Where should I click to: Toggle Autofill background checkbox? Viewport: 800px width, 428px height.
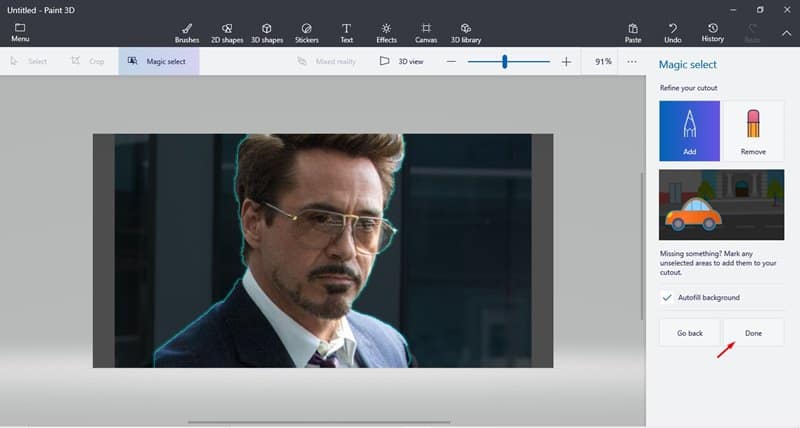tap(667, 297)
